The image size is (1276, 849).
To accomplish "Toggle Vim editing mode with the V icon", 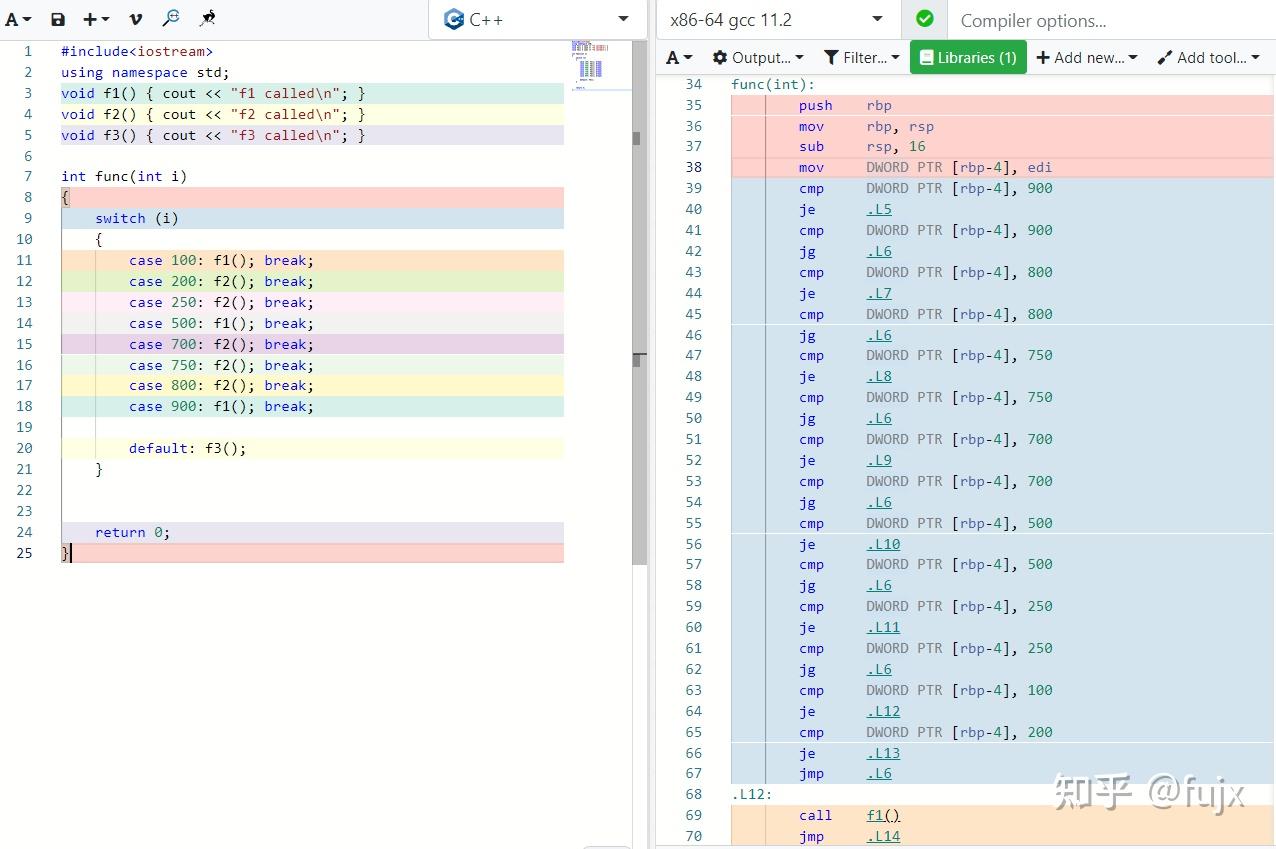I will pyautogui.click(x=135, y=18).
